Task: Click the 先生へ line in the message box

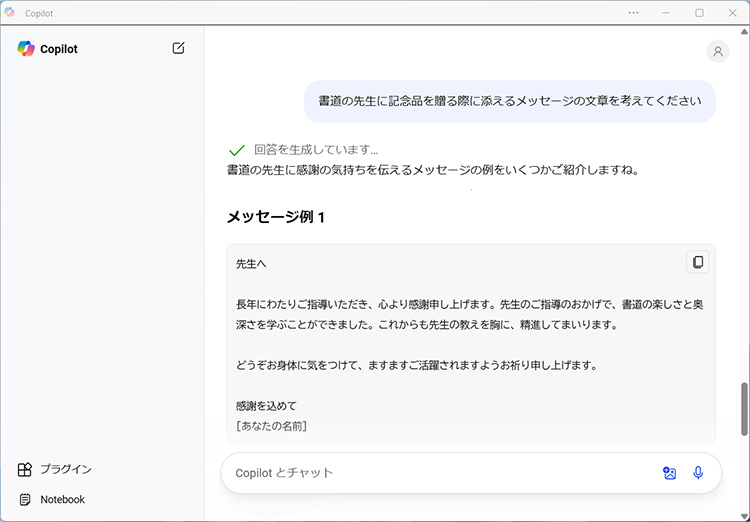Action: pos(251,264)
